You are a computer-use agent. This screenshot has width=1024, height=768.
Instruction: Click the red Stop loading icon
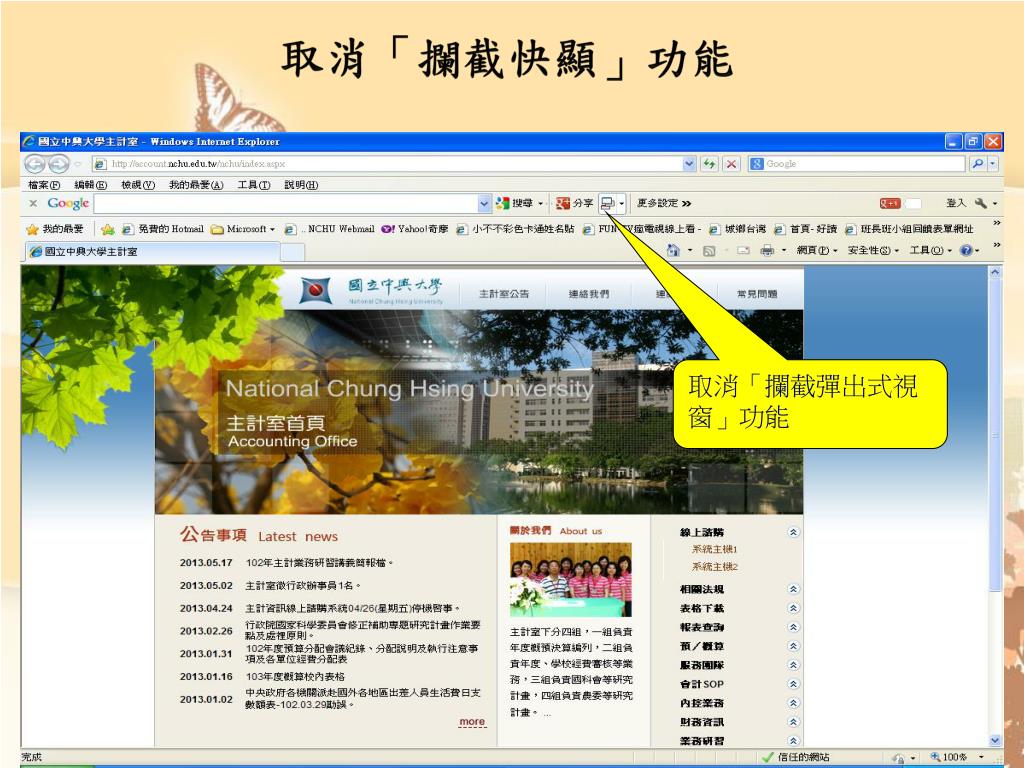[731, 164]
